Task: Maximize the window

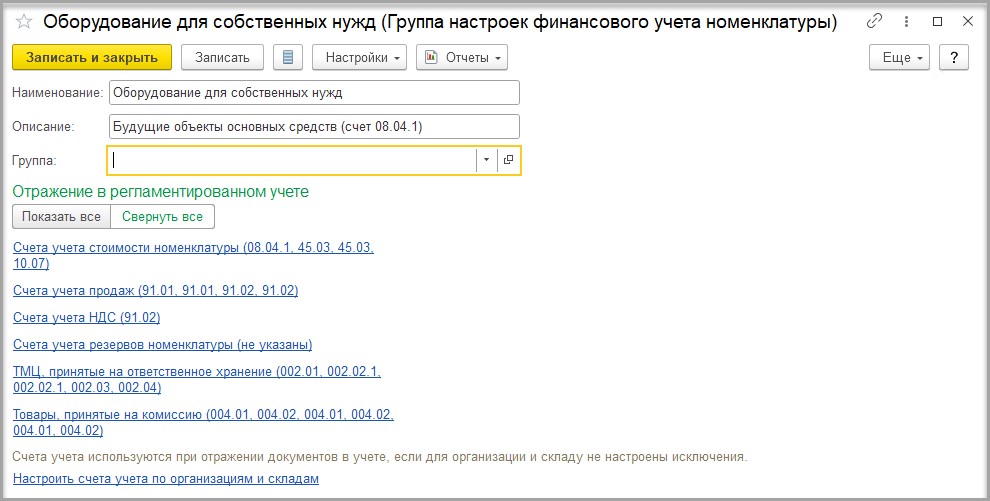Action: 938,21
